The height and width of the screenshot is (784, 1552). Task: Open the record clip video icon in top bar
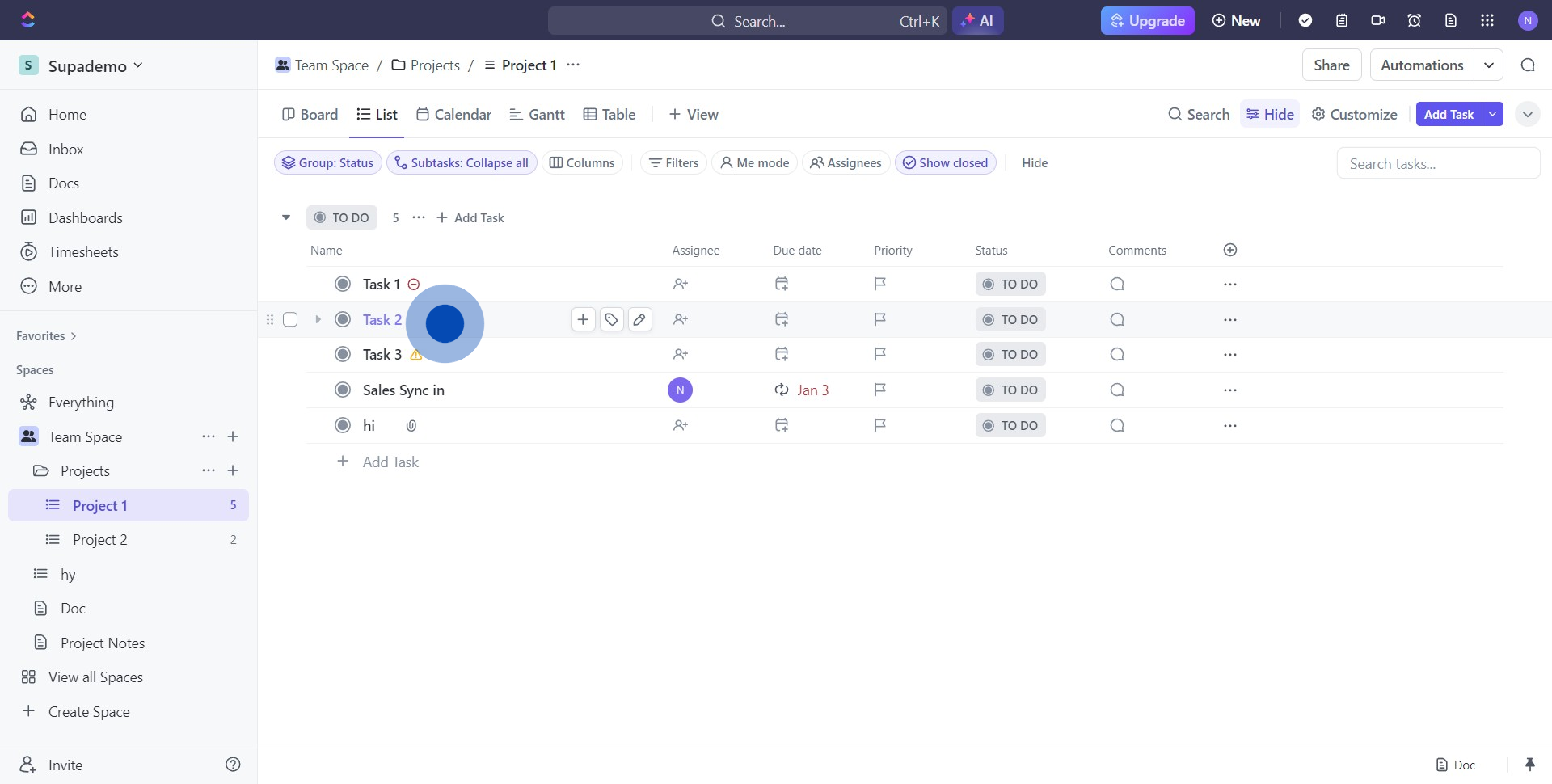1378,21
